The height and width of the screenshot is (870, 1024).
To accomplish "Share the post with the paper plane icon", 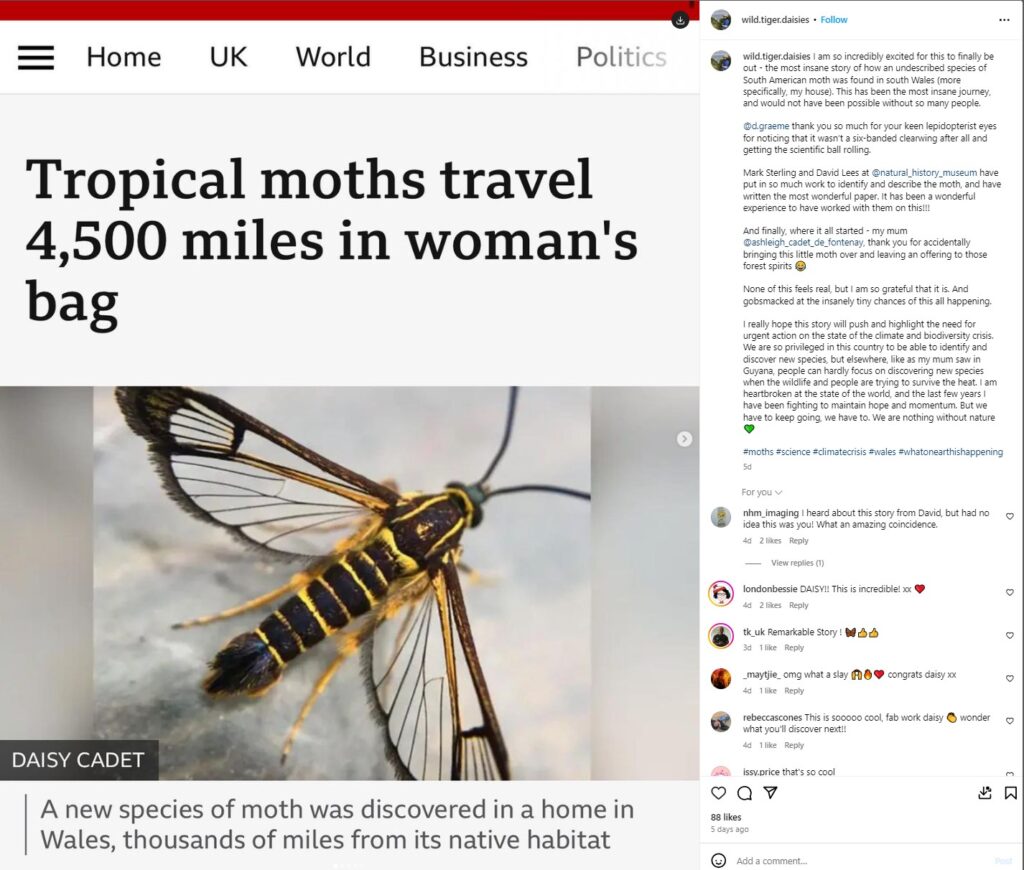I will [x=770, y=793].
